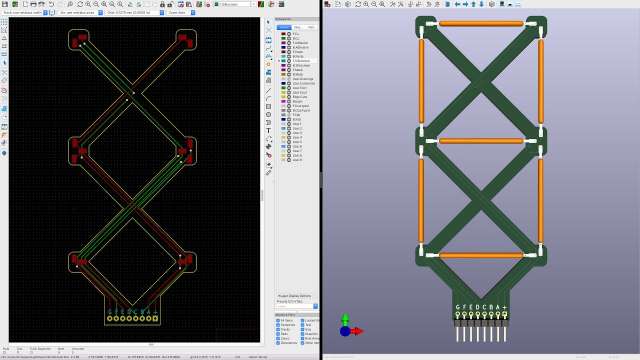The image size is (640, 360).
Task: Pick the Draw Rectangle tool
Action: point(268,107)
